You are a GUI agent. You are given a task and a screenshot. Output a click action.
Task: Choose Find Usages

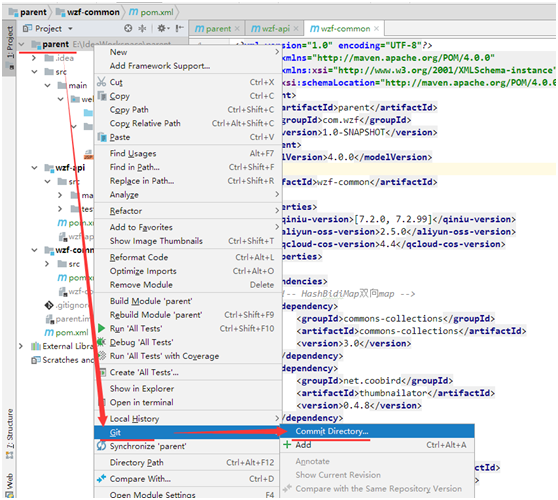188,153
